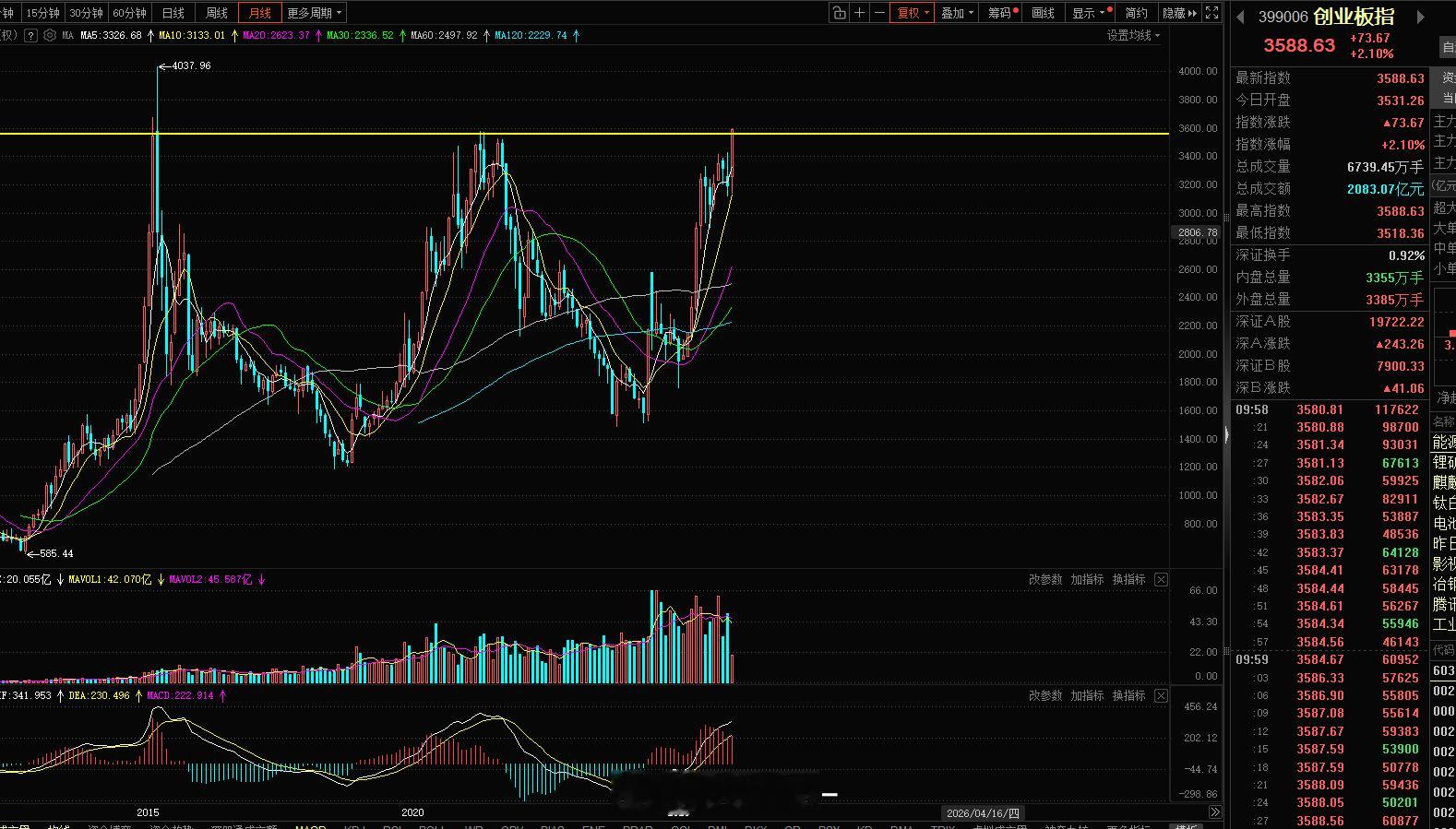Click the 2026/04/16 date label

(x=983, y=813)
